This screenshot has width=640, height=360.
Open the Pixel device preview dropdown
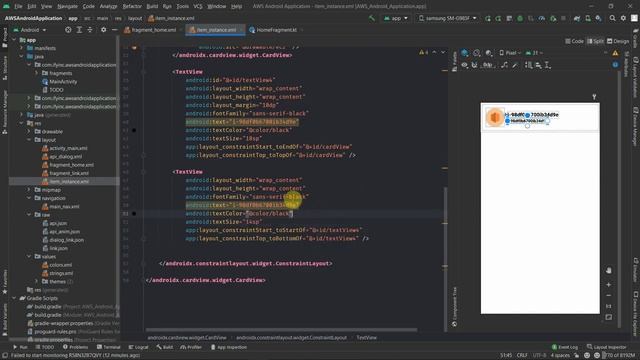pos(510,53)
